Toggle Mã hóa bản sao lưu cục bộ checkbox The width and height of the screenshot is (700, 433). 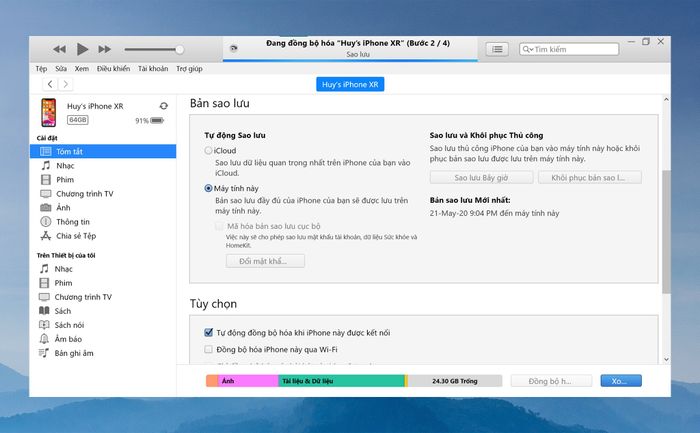coord(219,226)
